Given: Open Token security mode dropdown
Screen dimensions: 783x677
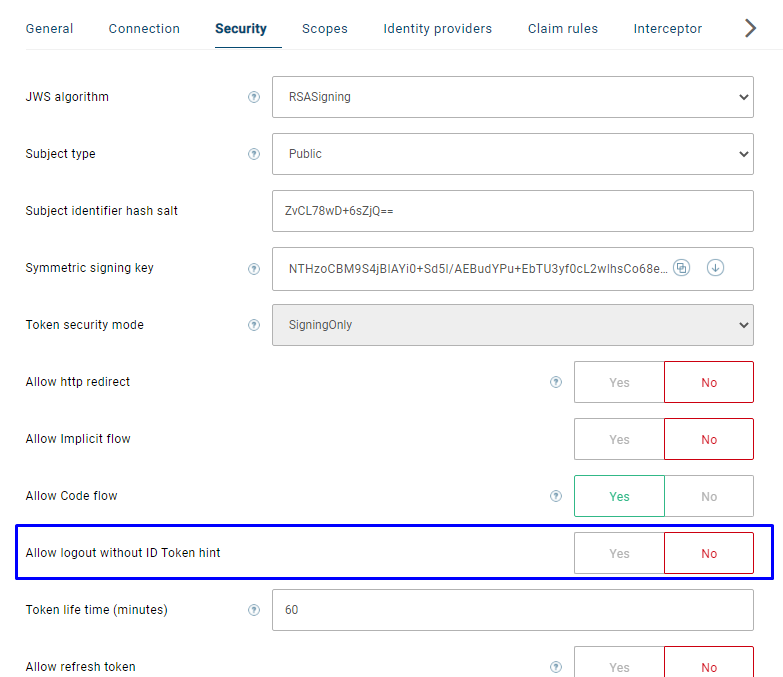Looking at the screenshot, I should point(513,325).
